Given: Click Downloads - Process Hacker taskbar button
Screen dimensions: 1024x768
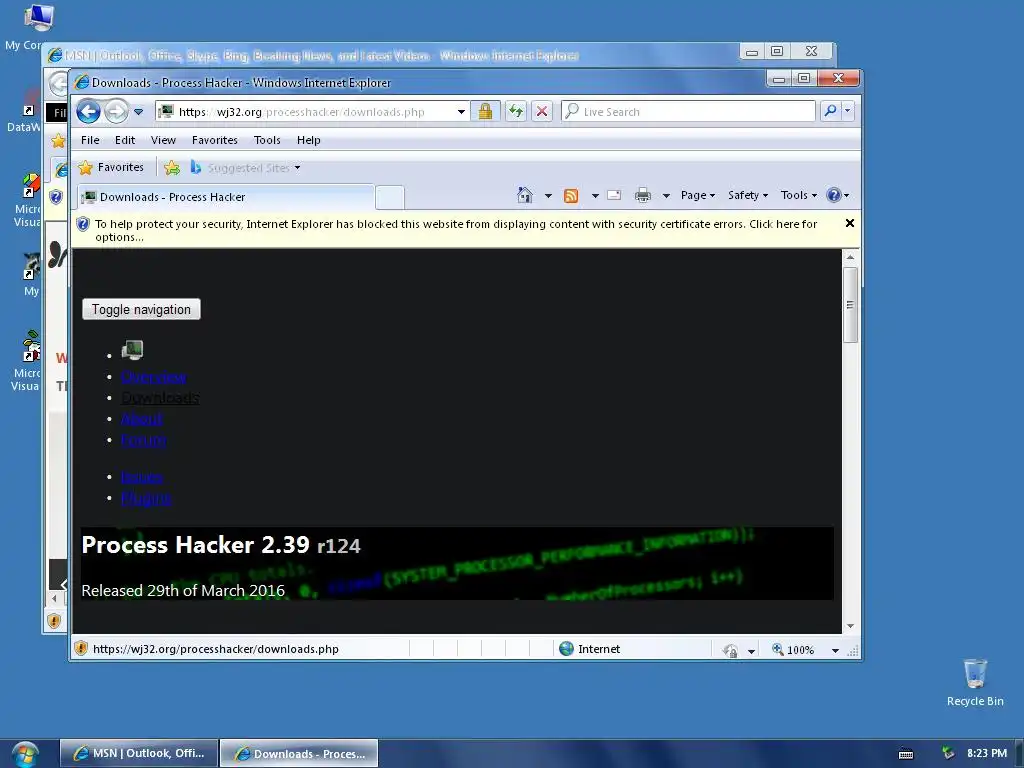Looking at the screenshot, I should tap(299, 753).
